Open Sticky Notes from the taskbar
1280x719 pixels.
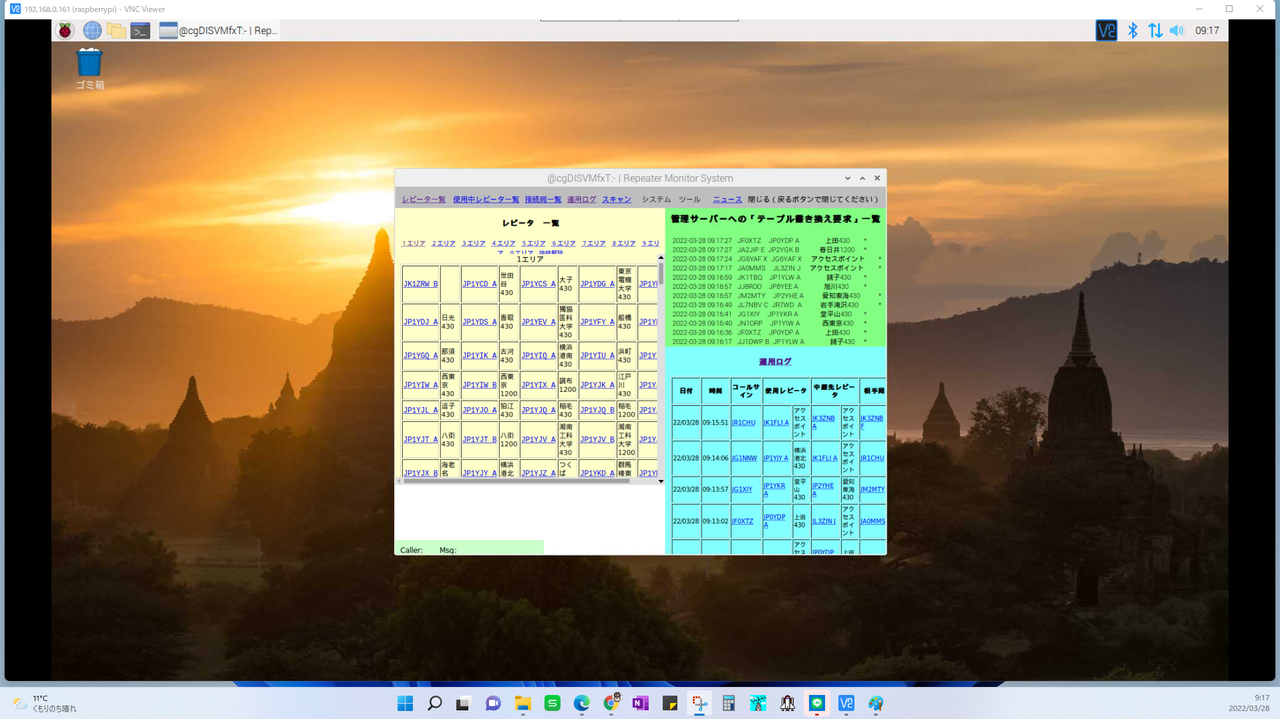(670, 703)
